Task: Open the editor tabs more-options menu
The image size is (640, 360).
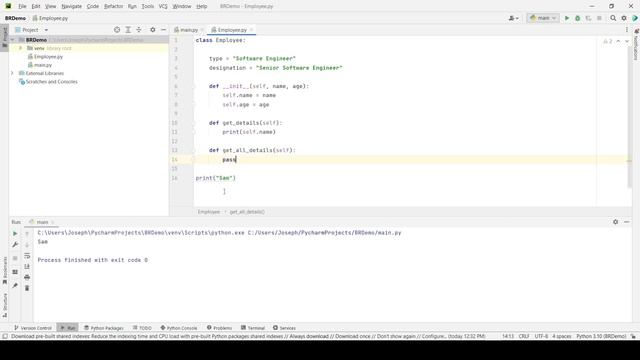Action: point(627,30)
